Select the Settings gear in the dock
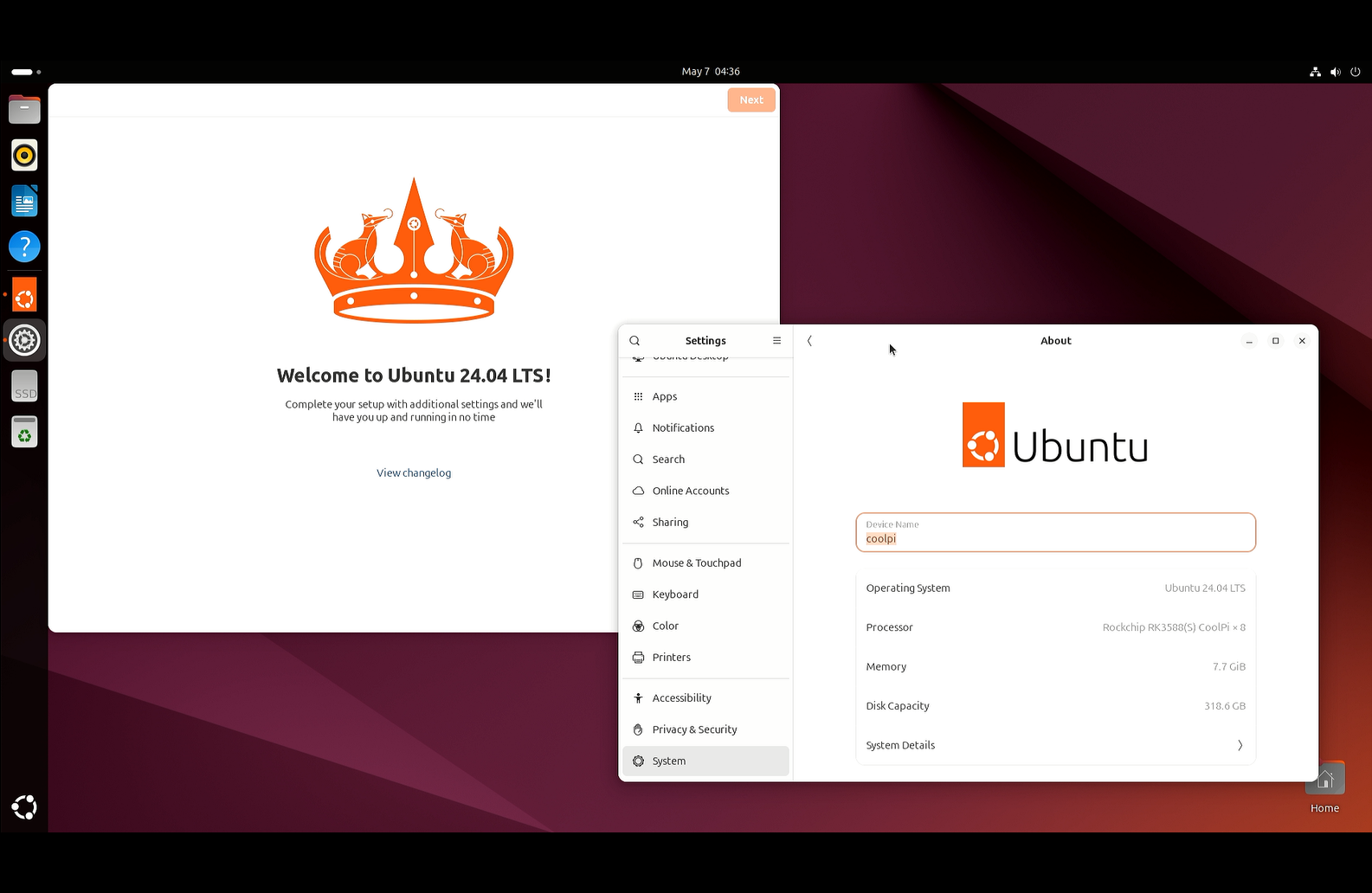The height and width of the screenshot is (893, 1372). [24, 340]
